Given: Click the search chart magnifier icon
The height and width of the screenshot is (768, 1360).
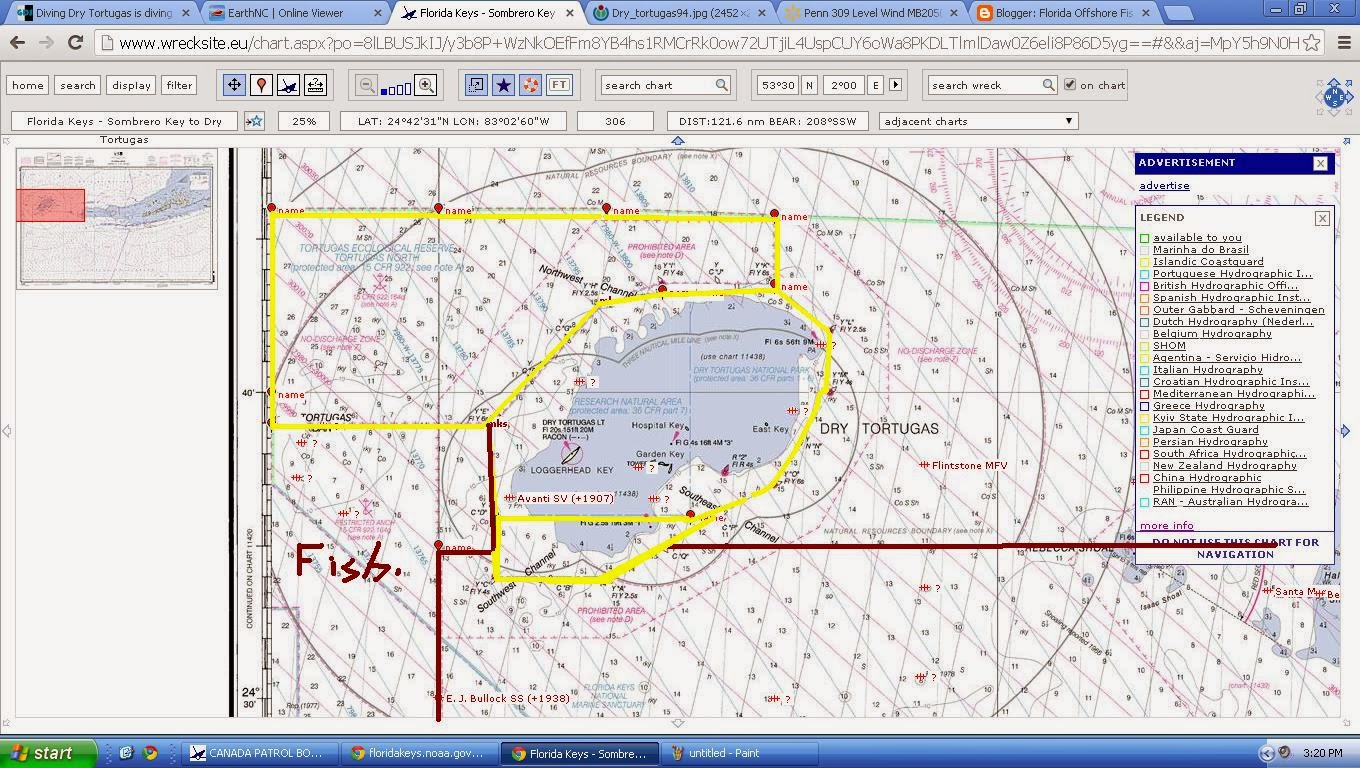Looking at the screenshot, I should pyautogui.click(x=721, y=85).
